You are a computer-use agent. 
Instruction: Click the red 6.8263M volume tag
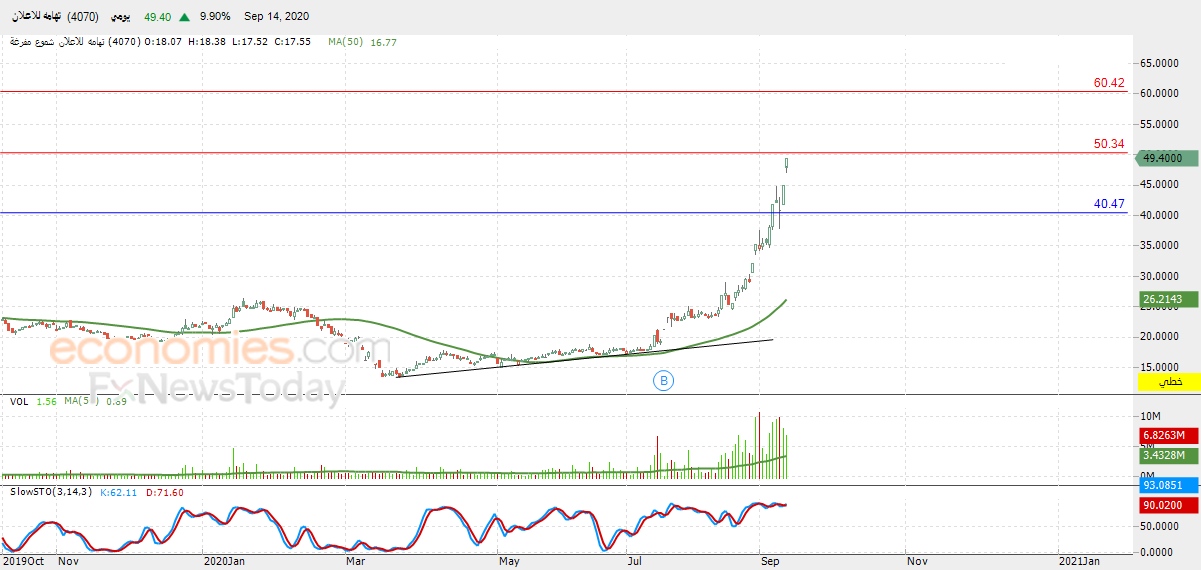tap(1168, 436)
